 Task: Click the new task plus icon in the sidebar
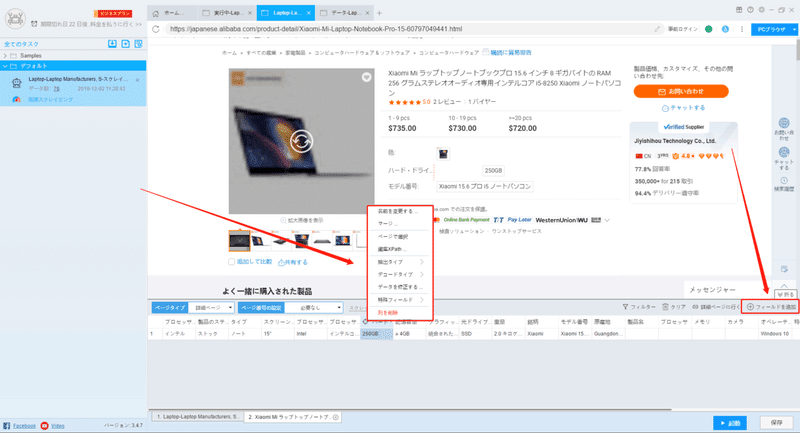(x=126, y=44)
